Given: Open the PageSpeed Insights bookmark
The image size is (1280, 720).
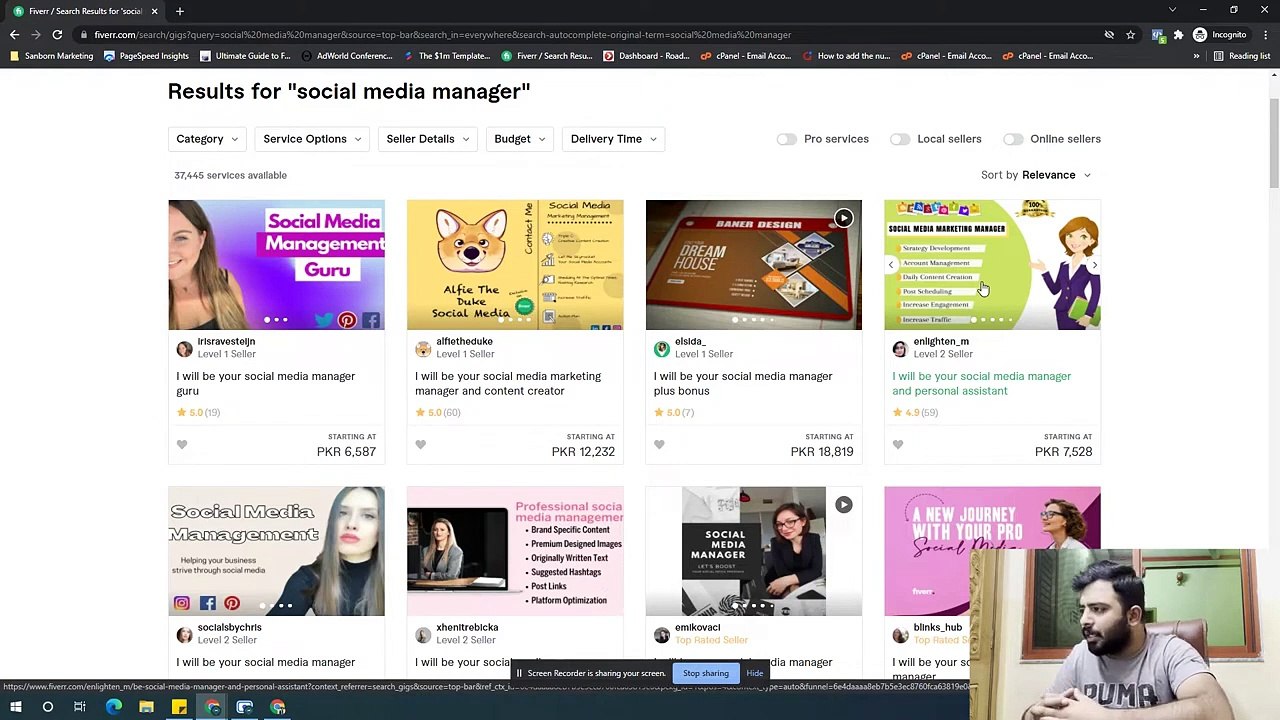Looking at the screenshot, I should pos(145,56).
